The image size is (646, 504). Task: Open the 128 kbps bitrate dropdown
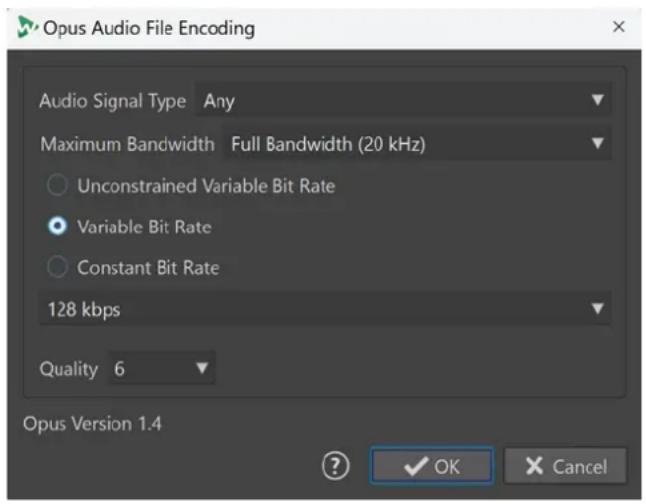pos(325,309)
